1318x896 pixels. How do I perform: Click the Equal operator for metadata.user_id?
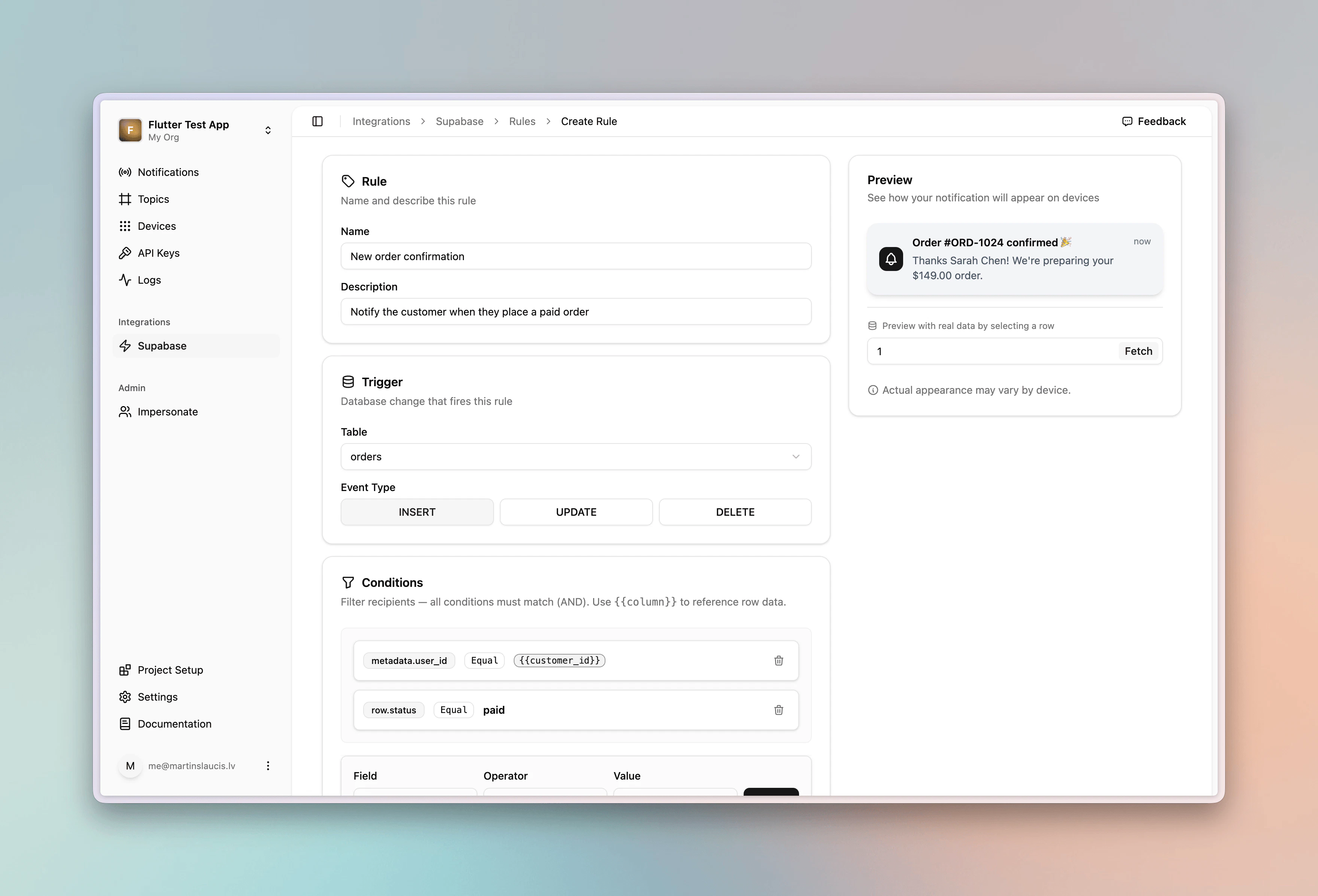pyautogui.click(x=484, y=660)
